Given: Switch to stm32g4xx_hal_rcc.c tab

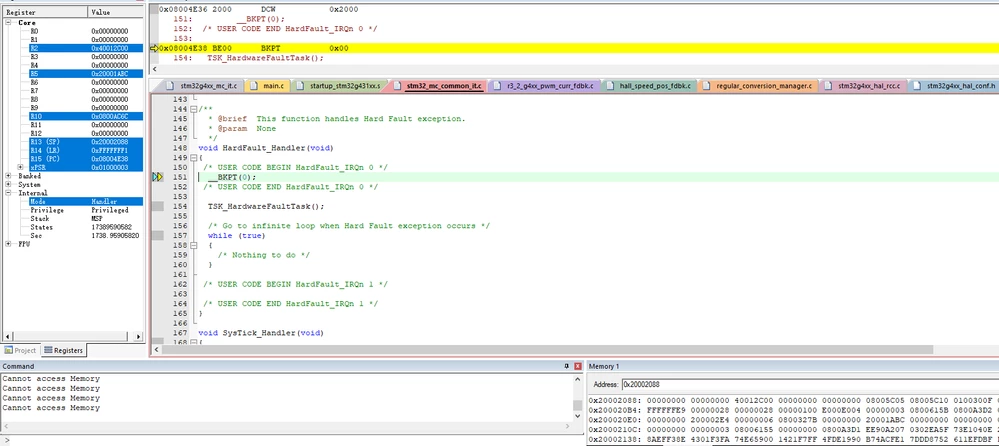Looking at the screenshot, I should tap(863, 85).
